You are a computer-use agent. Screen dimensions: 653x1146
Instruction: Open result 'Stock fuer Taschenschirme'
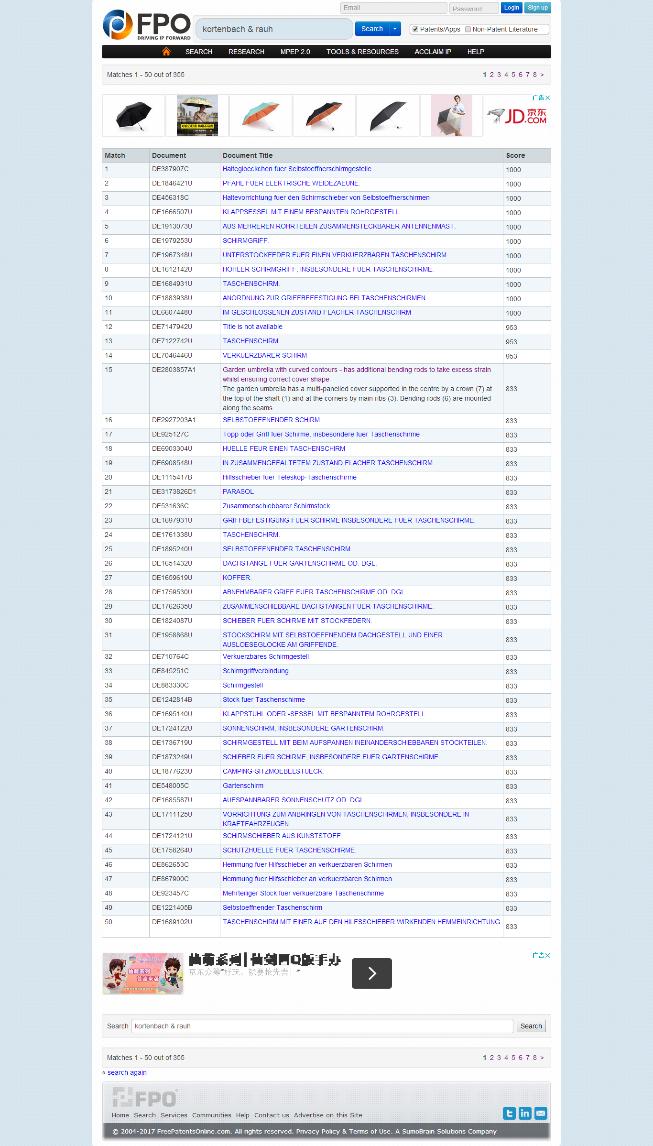pyautogui.click(x=264, y=700)
